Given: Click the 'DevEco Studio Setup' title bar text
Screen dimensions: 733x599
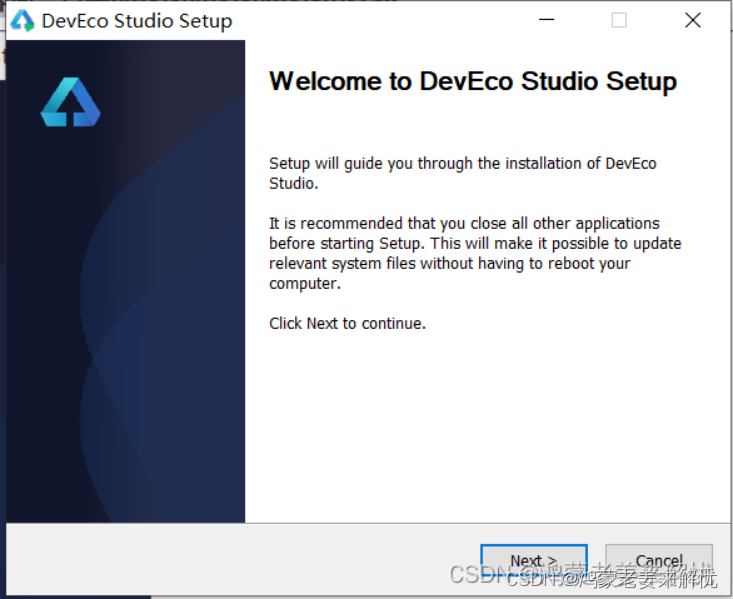Looking at the screenshot, I should tap(137, 21).
